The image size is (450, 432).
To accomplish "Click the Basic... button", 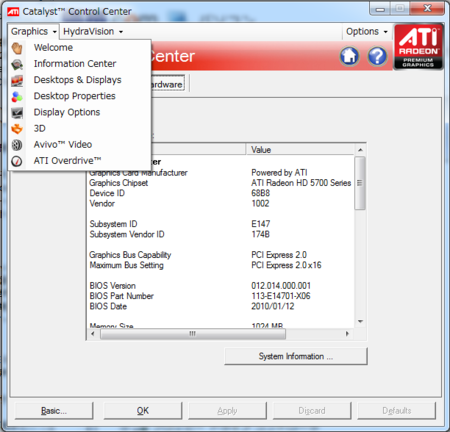I will [x=54, y=411].
